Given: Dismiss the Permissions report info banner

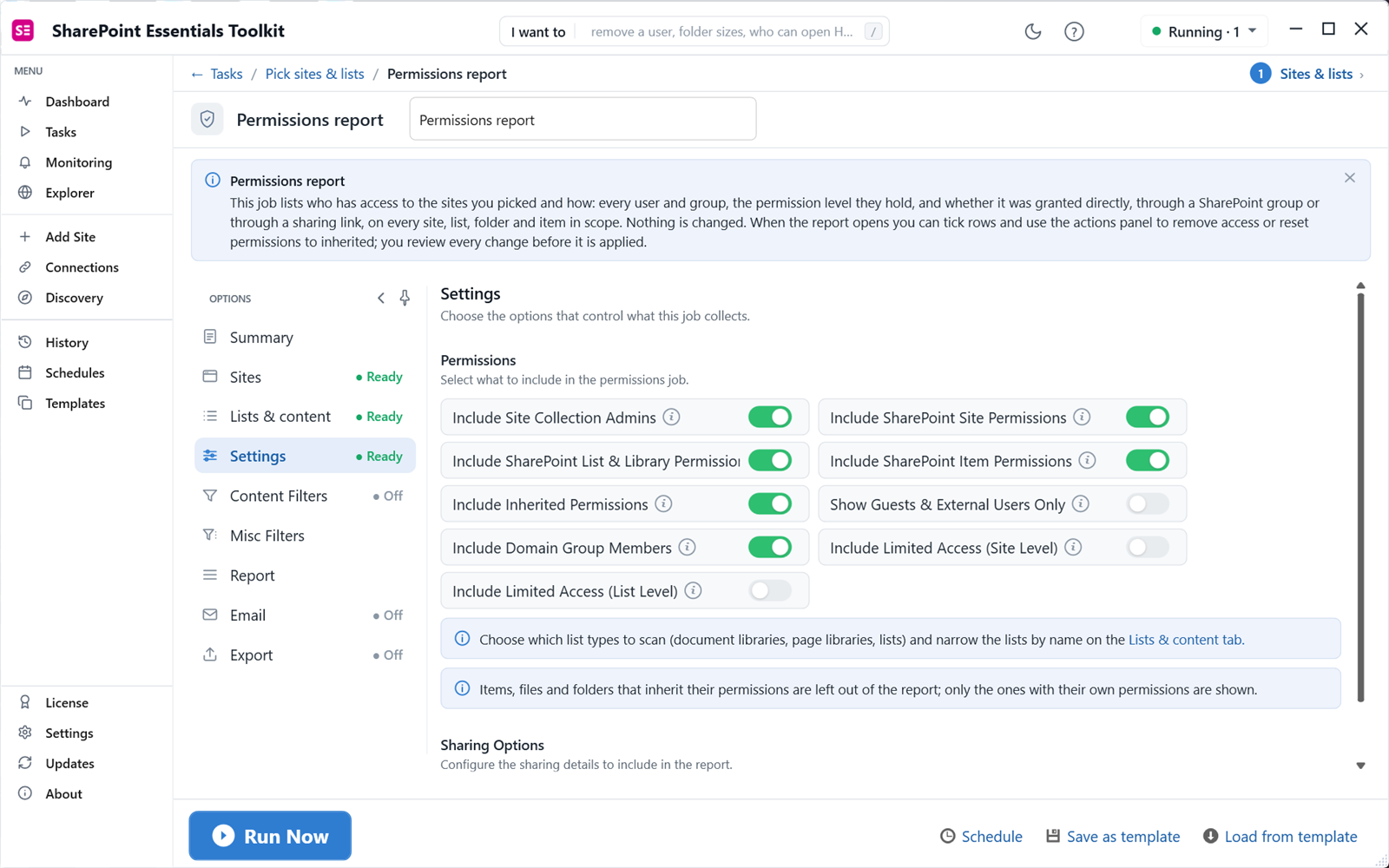Looking at the screenshot, I should click(x=1349, y=178).
